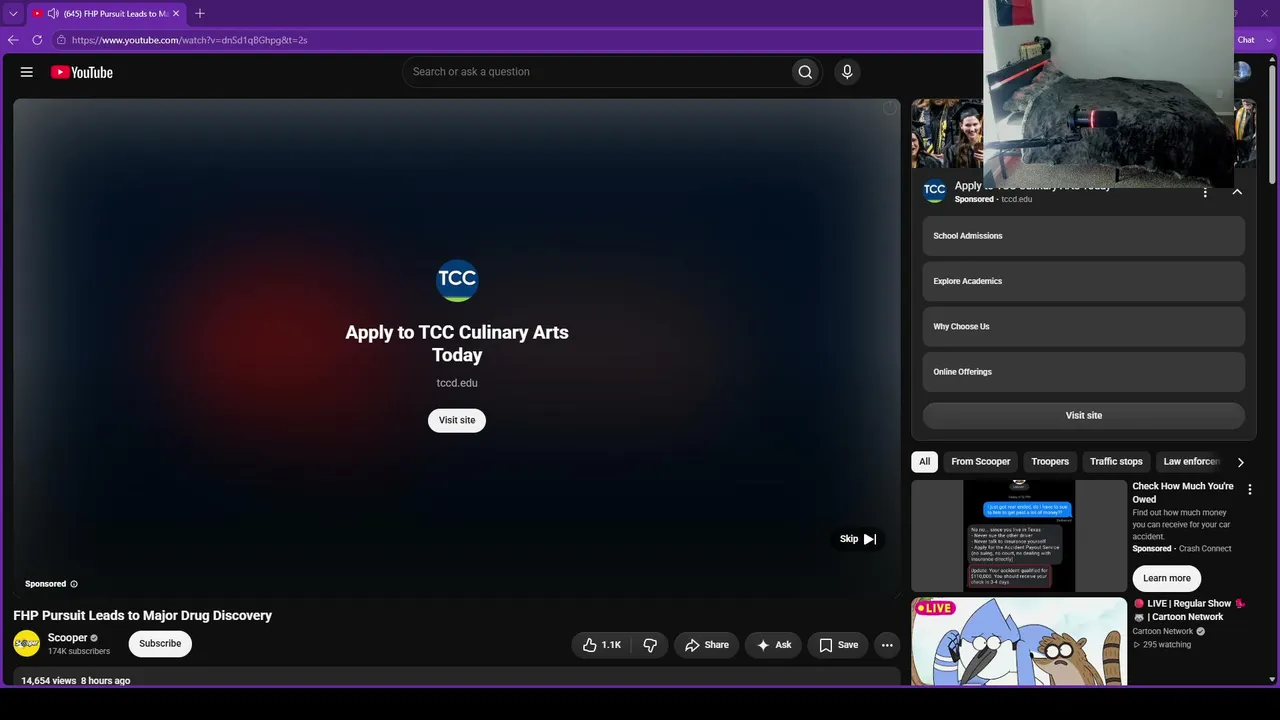Open three-dot menu on TCC sidebar ad
This screenshot has height=720, width=1280.
(1205, 192)
